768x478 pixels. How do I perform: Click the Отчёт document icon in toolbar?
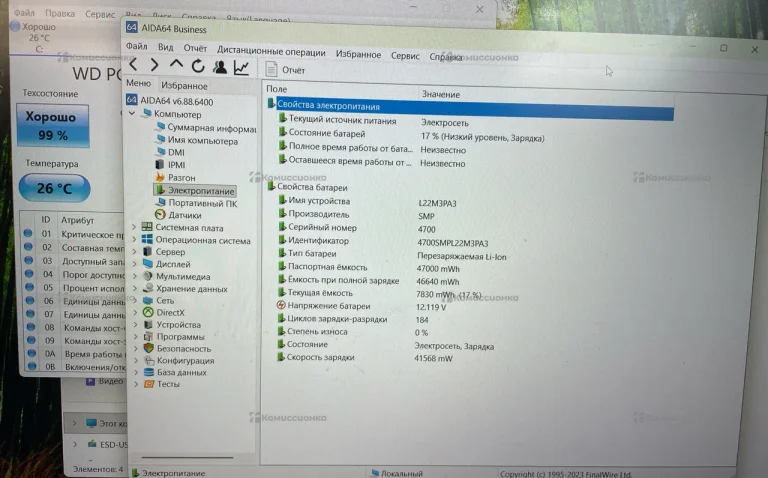(x=271, y=69)
